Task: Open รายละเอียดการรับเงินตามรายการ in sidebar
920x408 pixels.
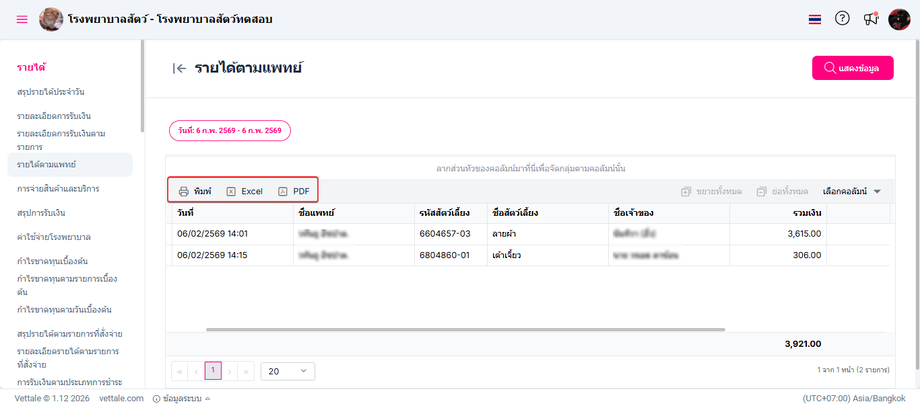Action: click(x=61, y=140)
